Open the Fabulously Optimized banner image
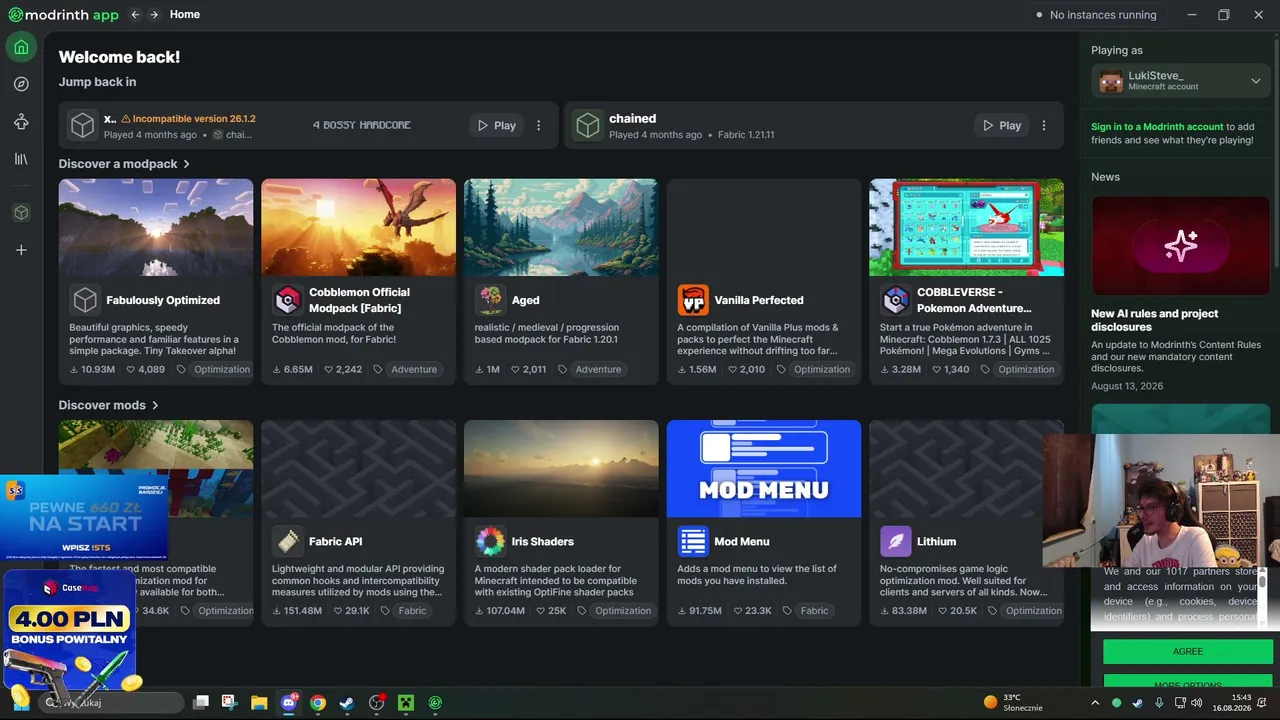Screen dimensions: 1280x720 pos(156,227)
